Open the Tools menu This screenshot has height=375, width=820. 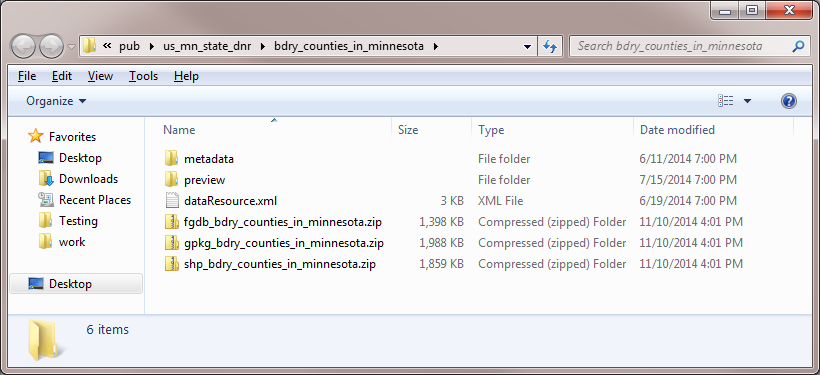tap(143, 76)
